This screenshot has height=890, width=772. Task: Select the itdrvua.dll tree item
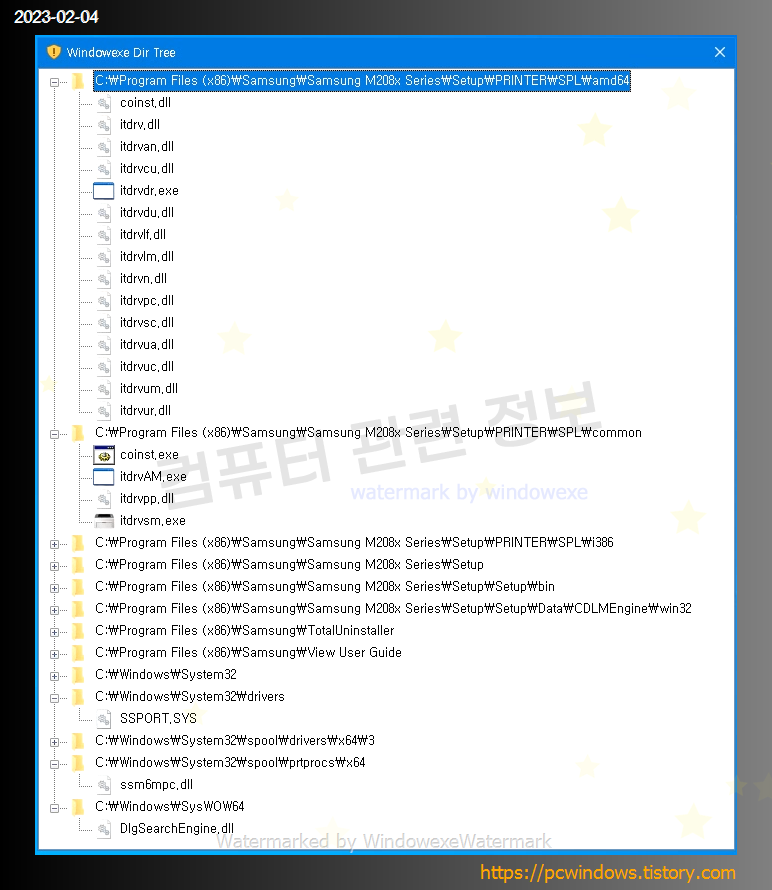146,345
